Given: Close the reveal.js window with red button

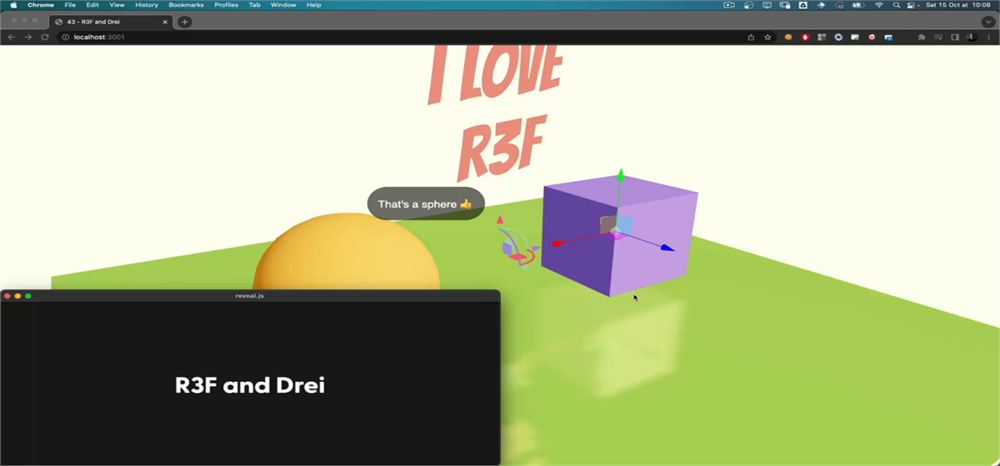Looking at the screenshot, I should (8, 296).
